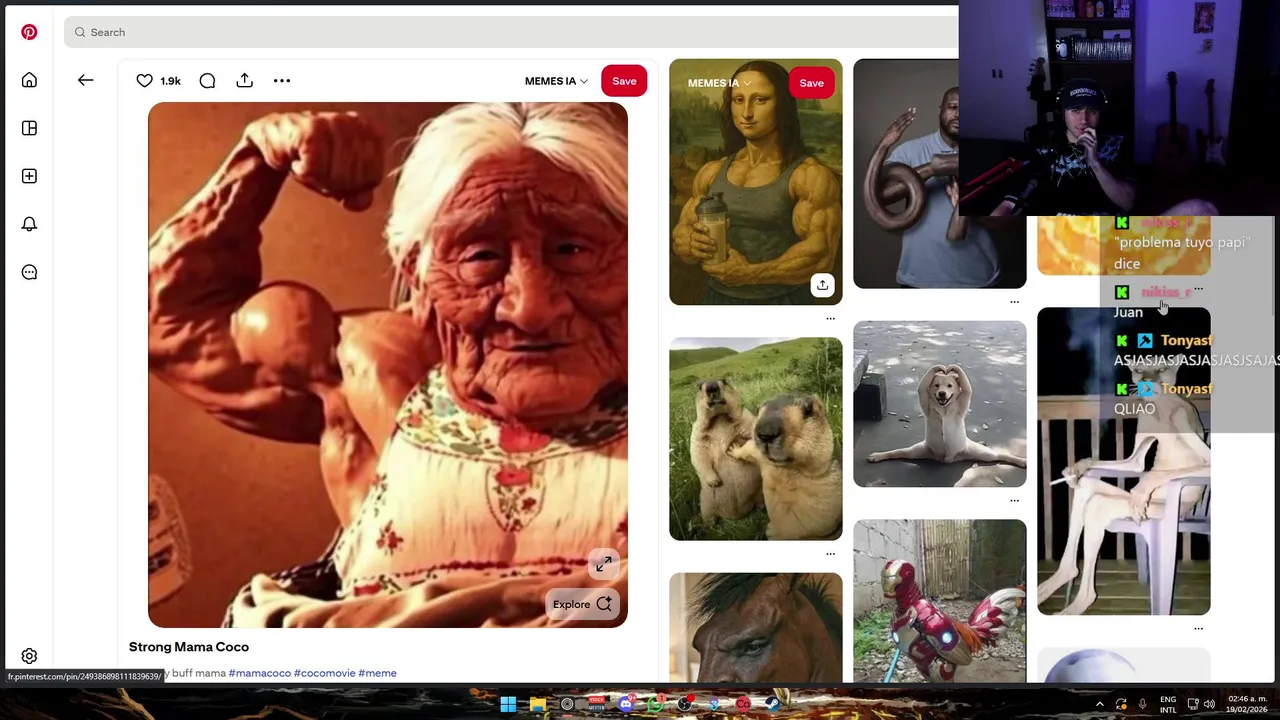The image size is (1280, 720).
Task: Click the Create plus icon in sidebar
Action: click(x=29, y=176)
